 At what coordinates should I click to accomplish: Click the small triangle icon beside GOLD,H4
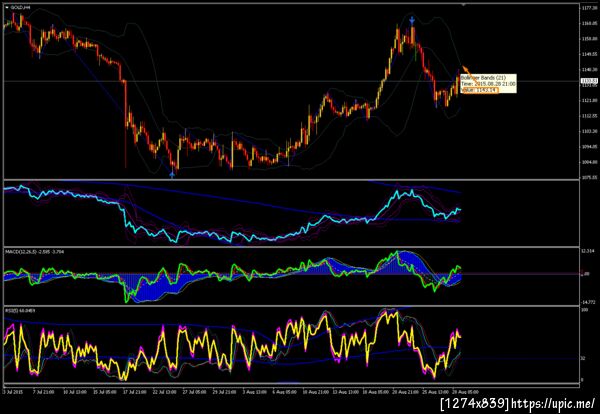pos(7,7)
